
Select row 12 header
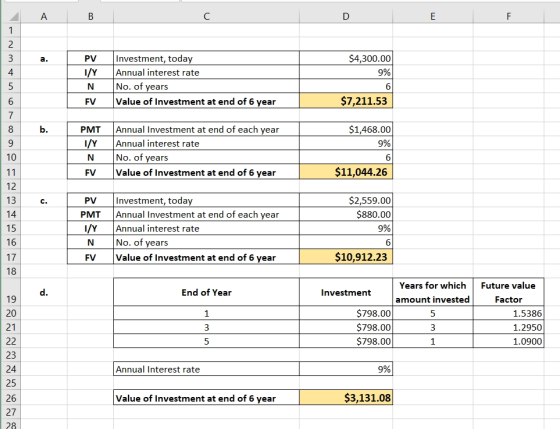coord(11,186)
